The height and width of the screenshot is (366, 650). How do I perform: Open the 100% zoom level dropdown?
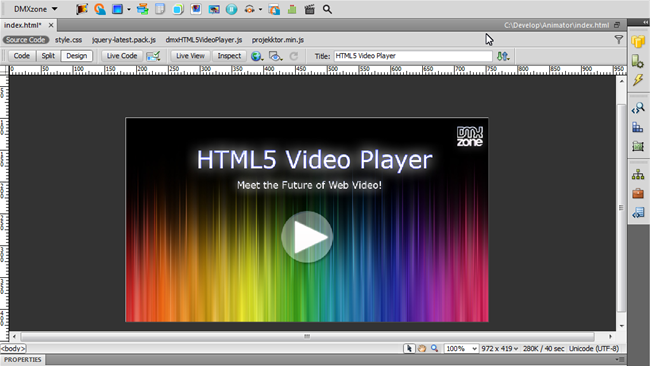click(x=461, y=349)
